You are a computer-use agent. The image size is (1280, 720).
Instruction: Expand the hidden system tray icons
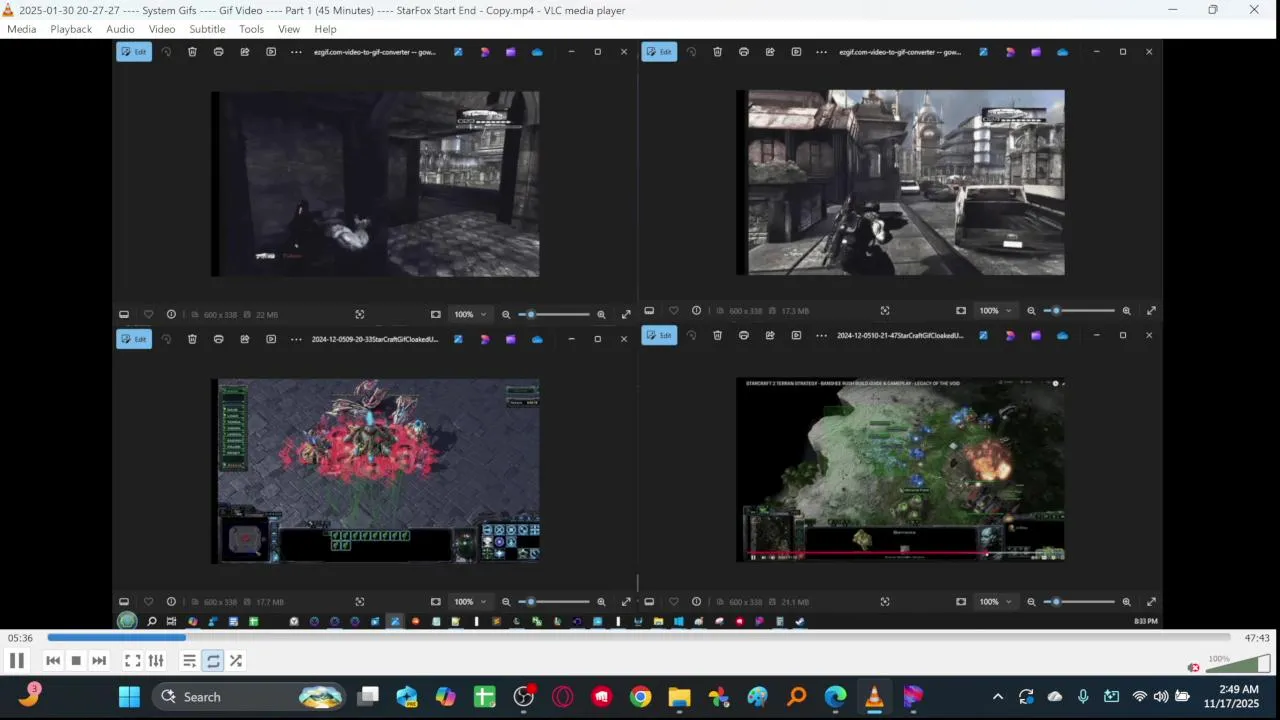[997, 697]
